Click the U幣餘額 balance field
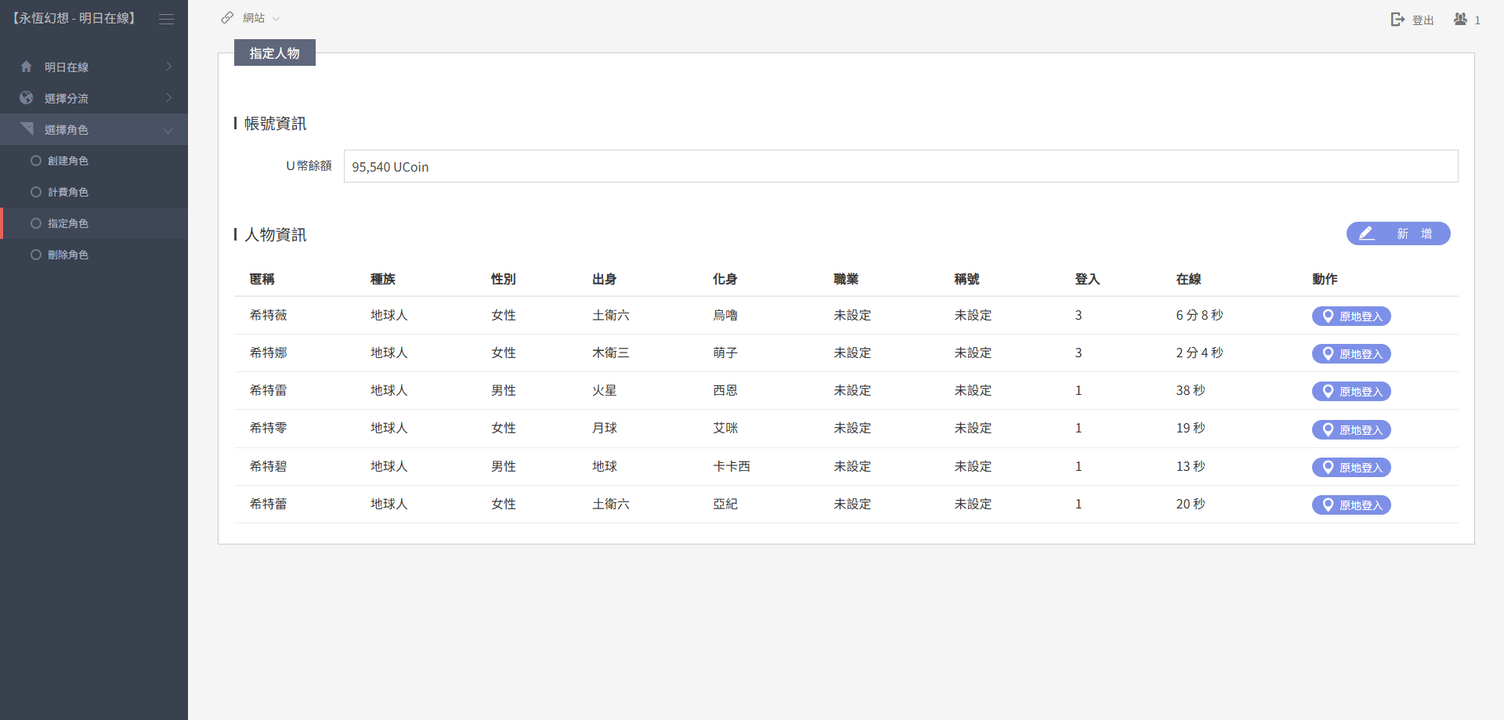The width and height of the screenshot is (1504, 720). click(x=900, y=167)
